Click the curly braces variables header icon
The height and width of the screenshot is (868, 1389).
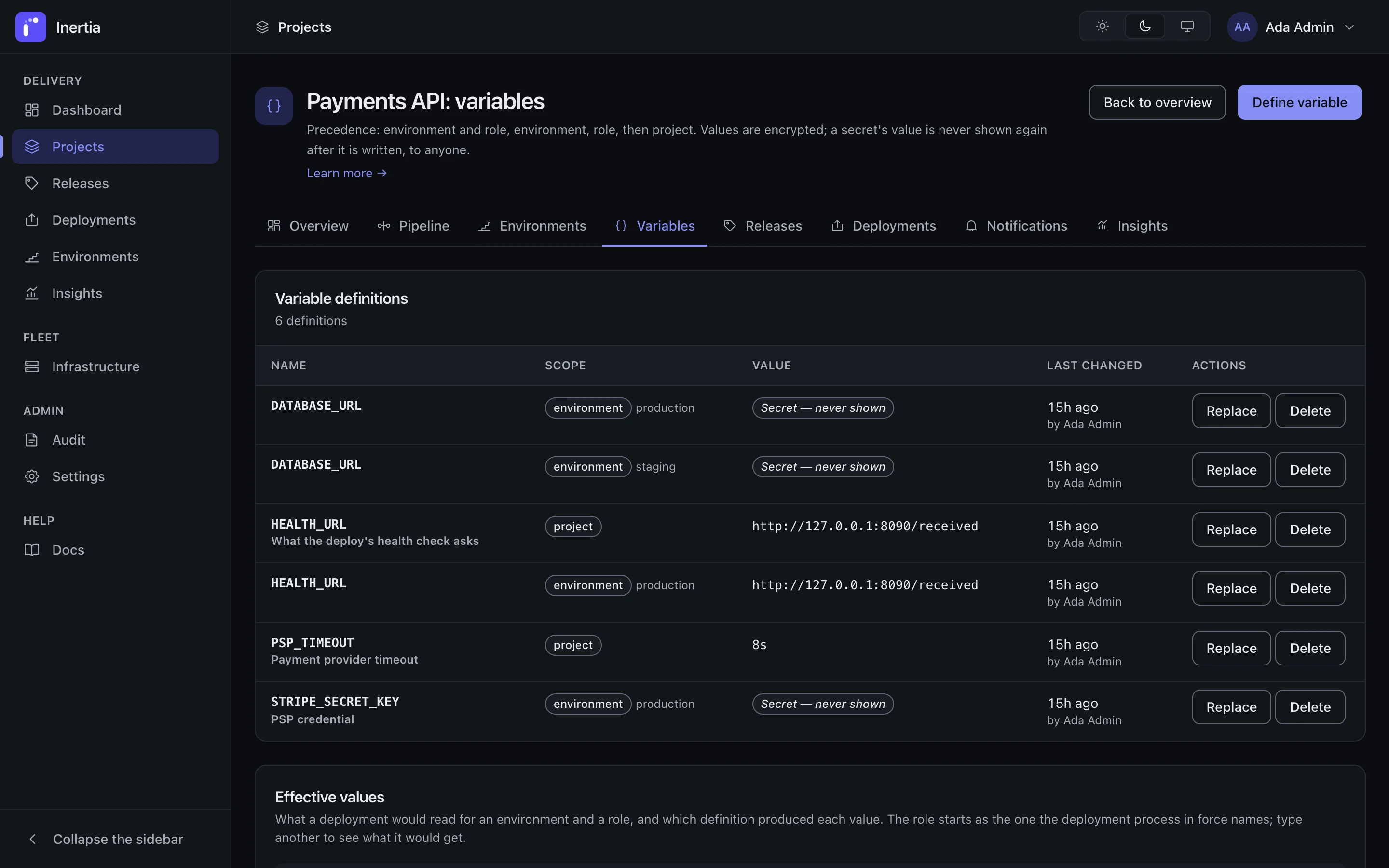coord(274,106)
